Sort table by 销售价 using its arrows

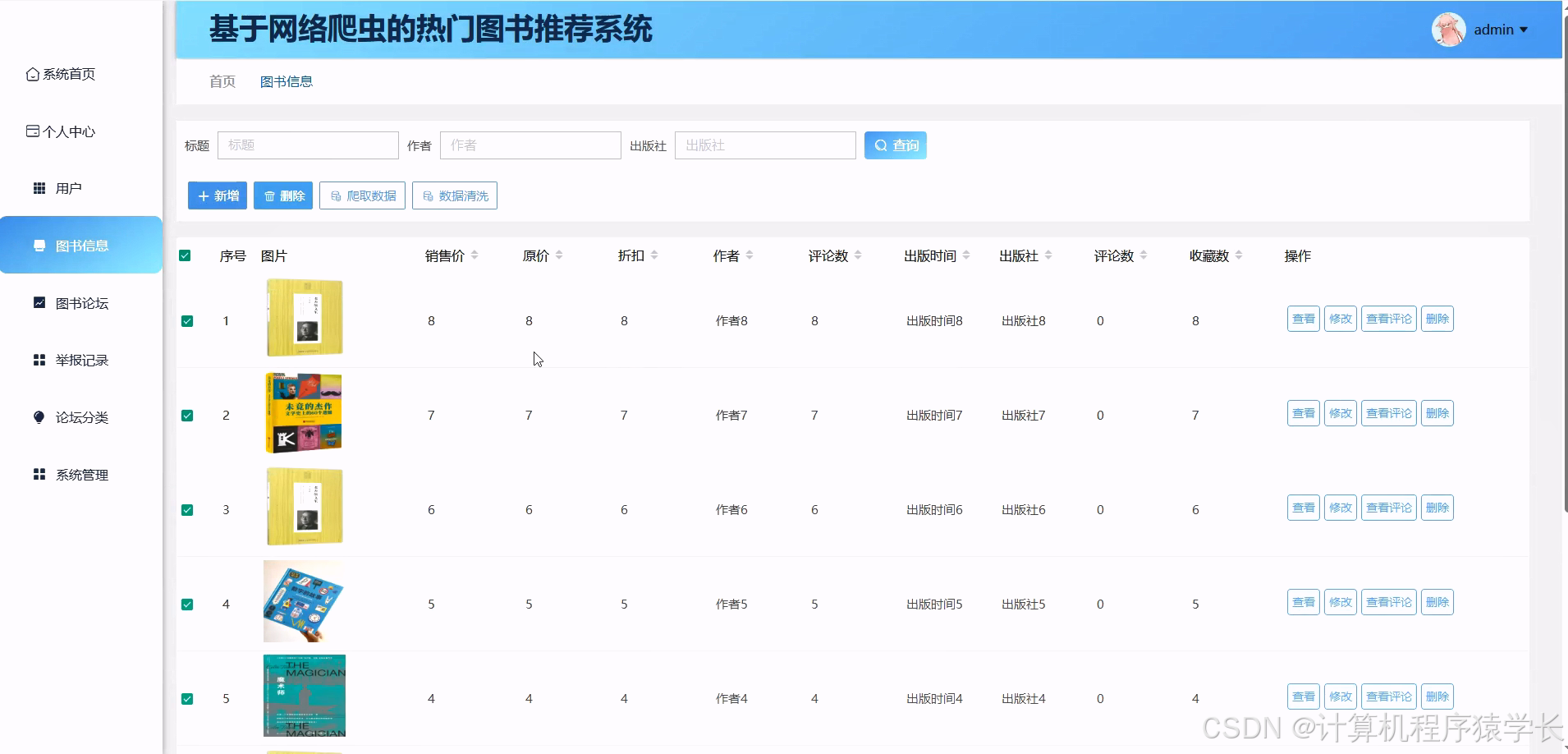tap(475, 255)
